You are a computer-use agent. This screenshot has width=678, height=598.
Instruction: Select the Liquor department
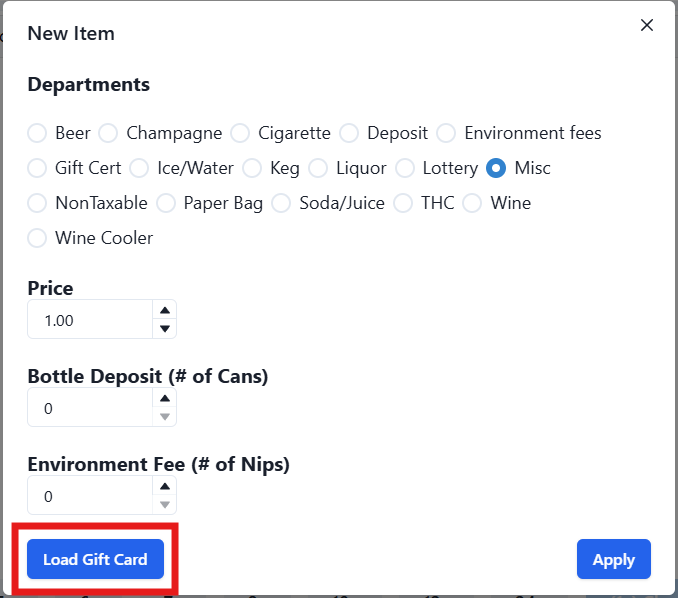[318, 168]
